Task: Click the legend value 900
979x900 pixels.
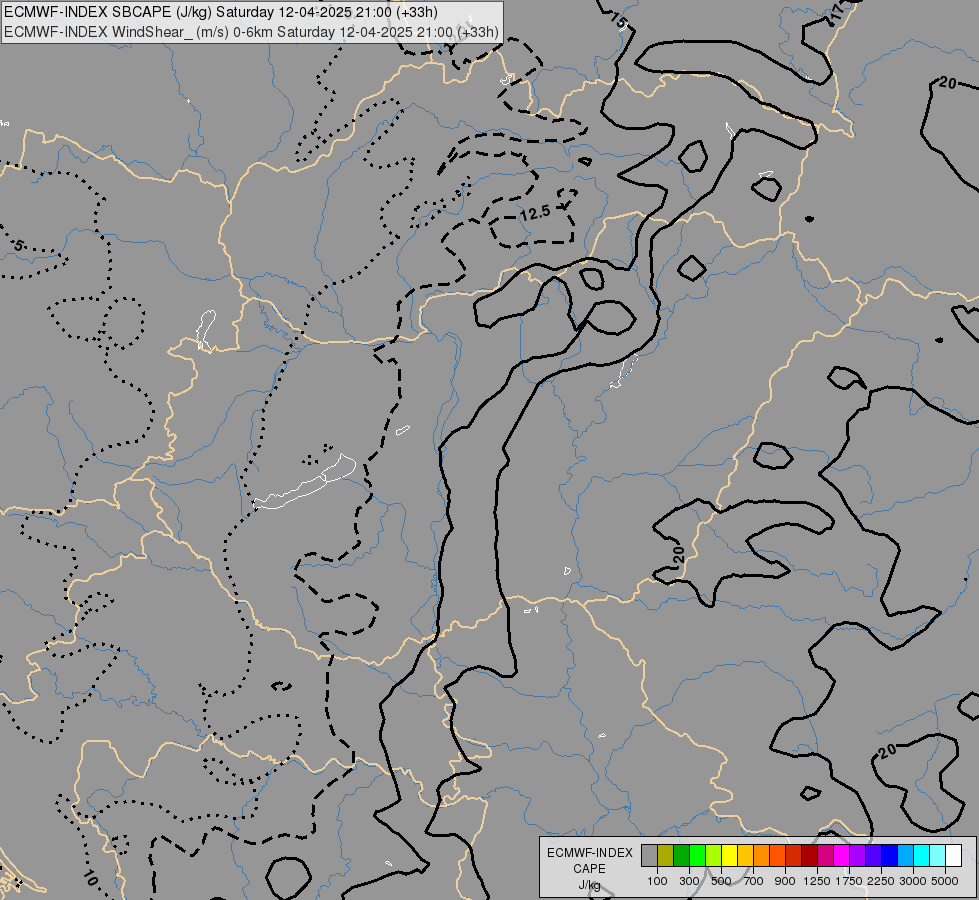Action: click(785, 881)
